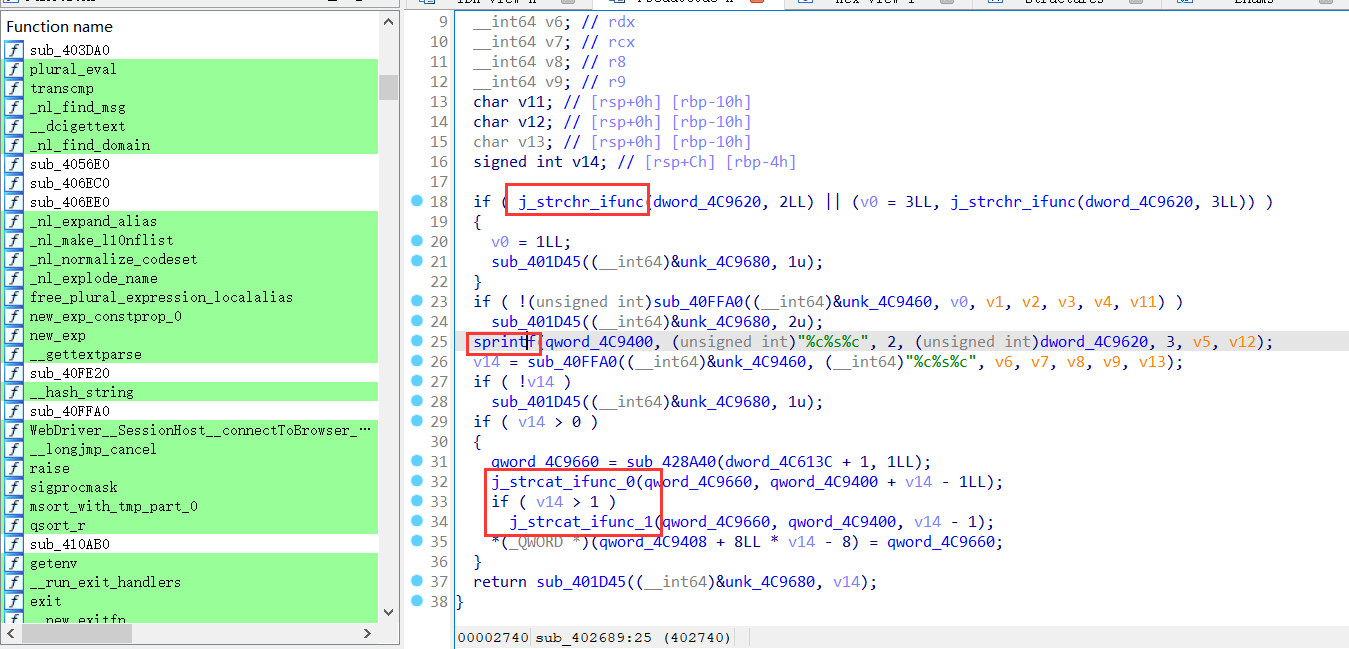Select _nl_find_domain in functions list
The width and height of the screenshot is (1349, 649).
tap(190, 145)
